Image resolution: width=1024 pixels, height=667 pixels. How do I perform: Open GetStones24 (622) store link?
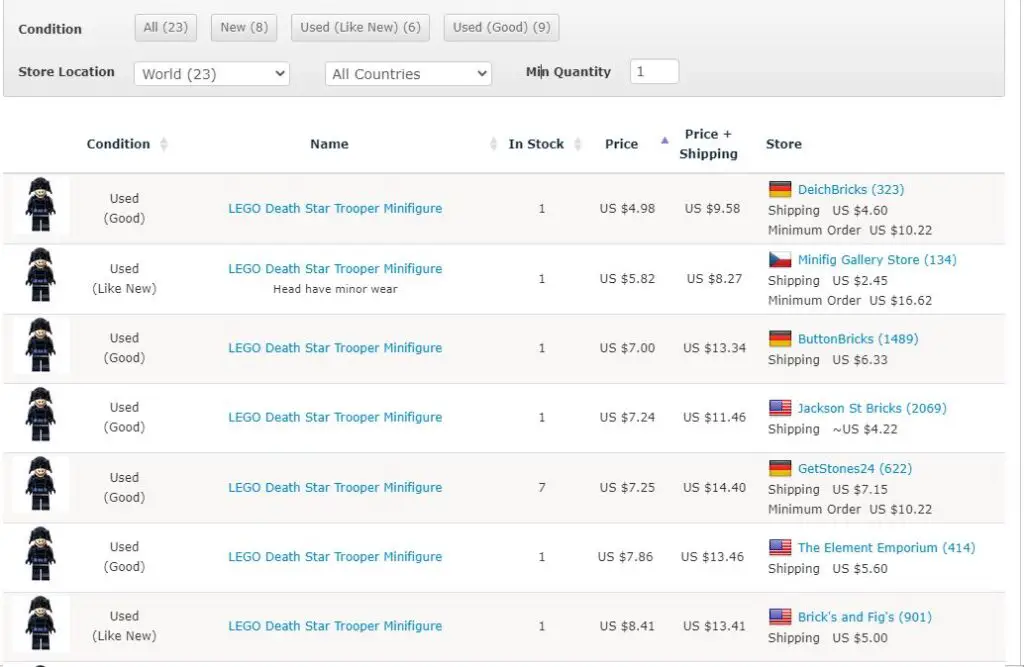[x=854, y=468]
